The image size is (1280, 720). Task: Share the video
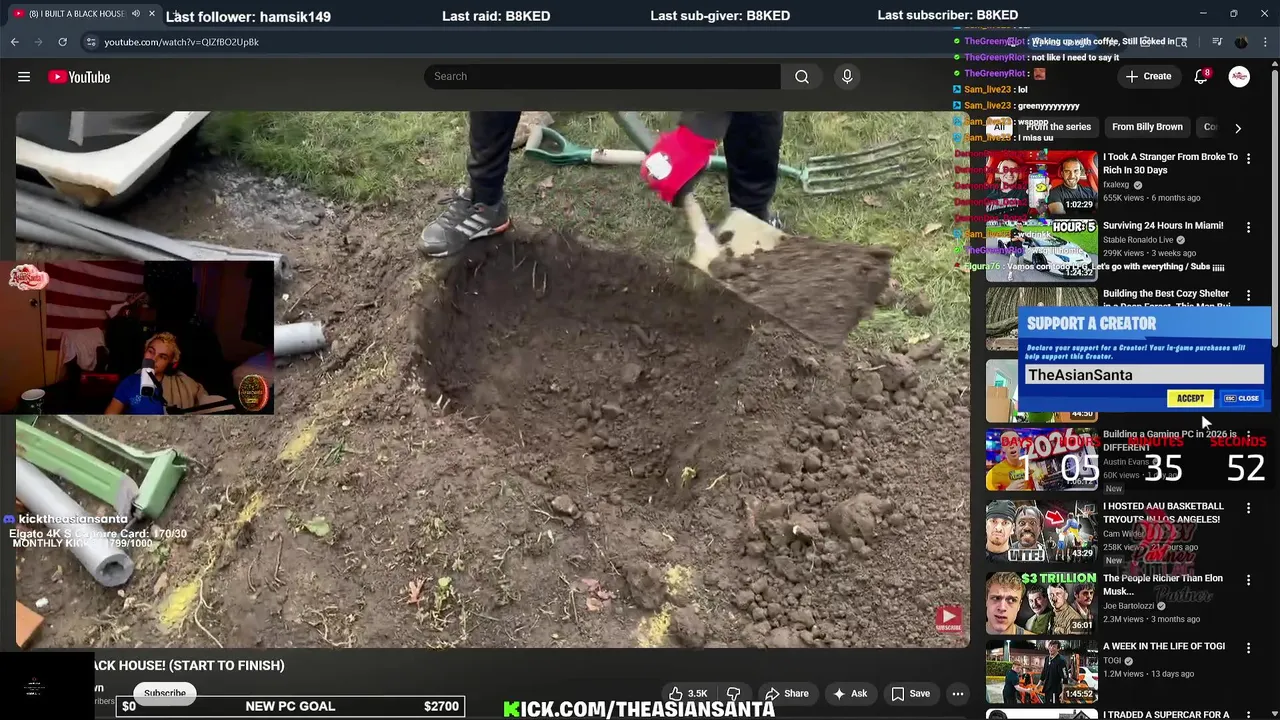[x=786, y=693]
